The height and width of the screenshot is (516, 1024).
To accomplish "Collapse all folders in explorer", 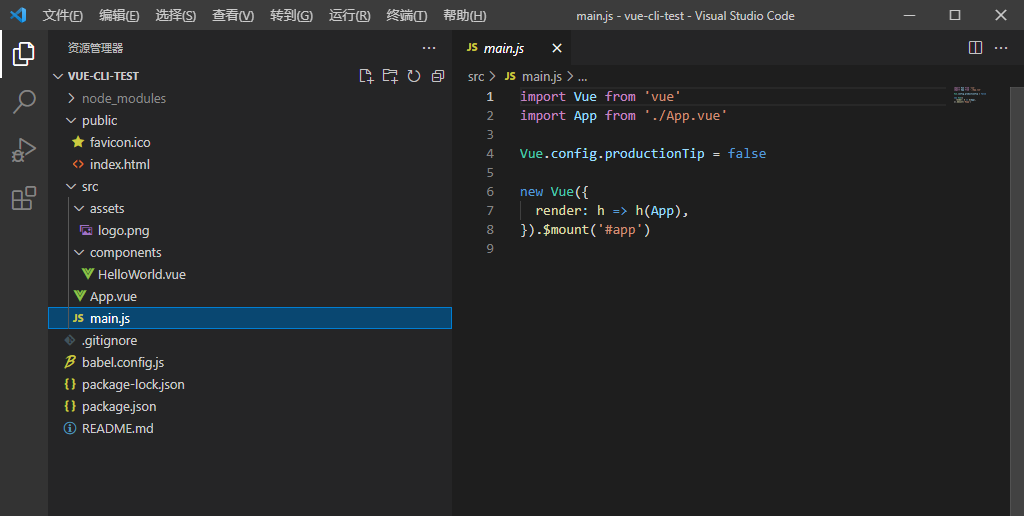I will click(437, 76).
